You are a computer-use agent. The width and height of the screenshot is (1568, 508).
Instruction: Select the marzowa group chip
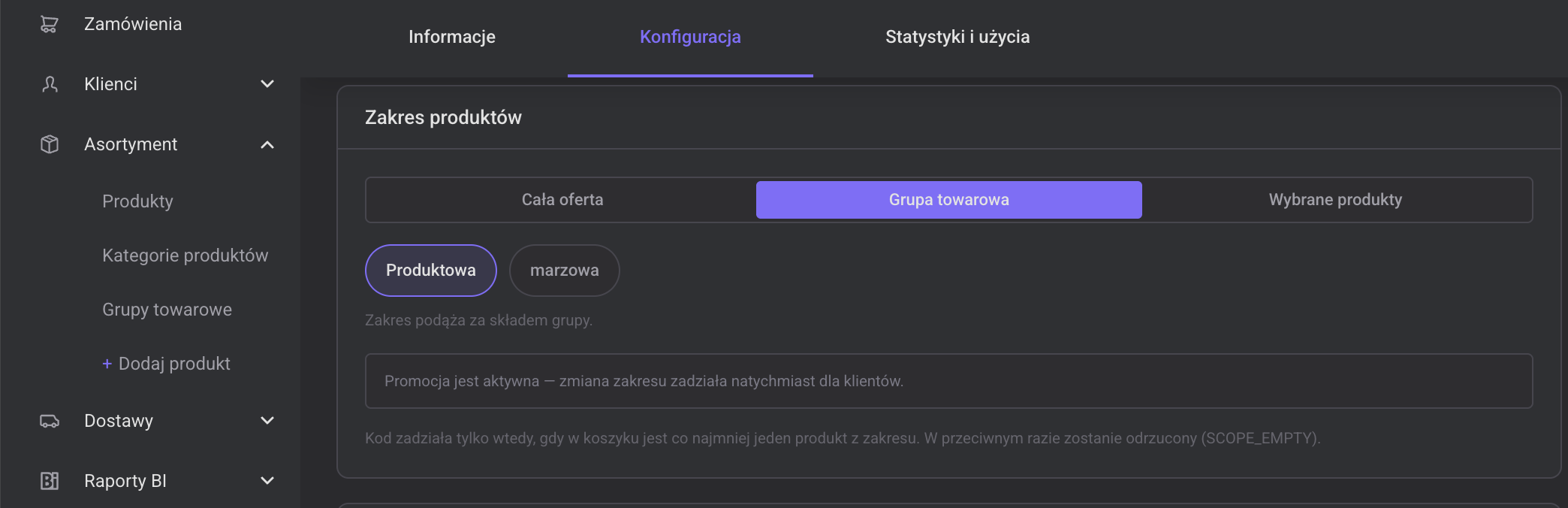click(x=565, y=271)
